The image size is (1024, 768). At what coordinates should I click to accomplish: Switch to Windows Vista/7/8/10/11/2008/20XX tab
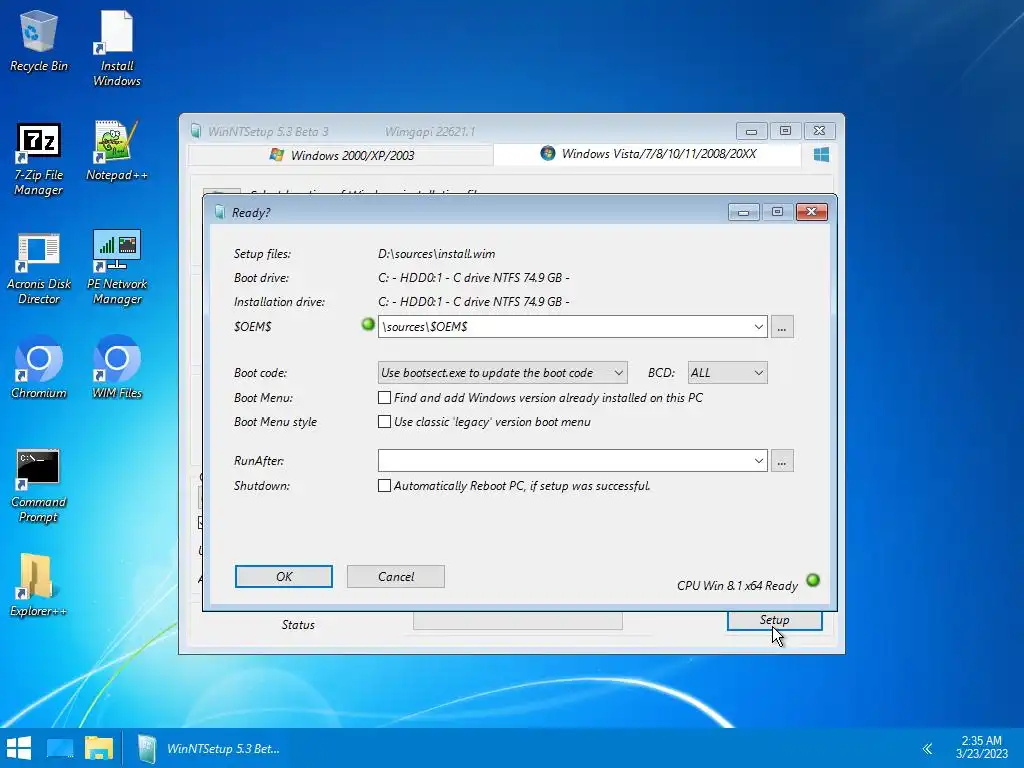click(647, 154)
